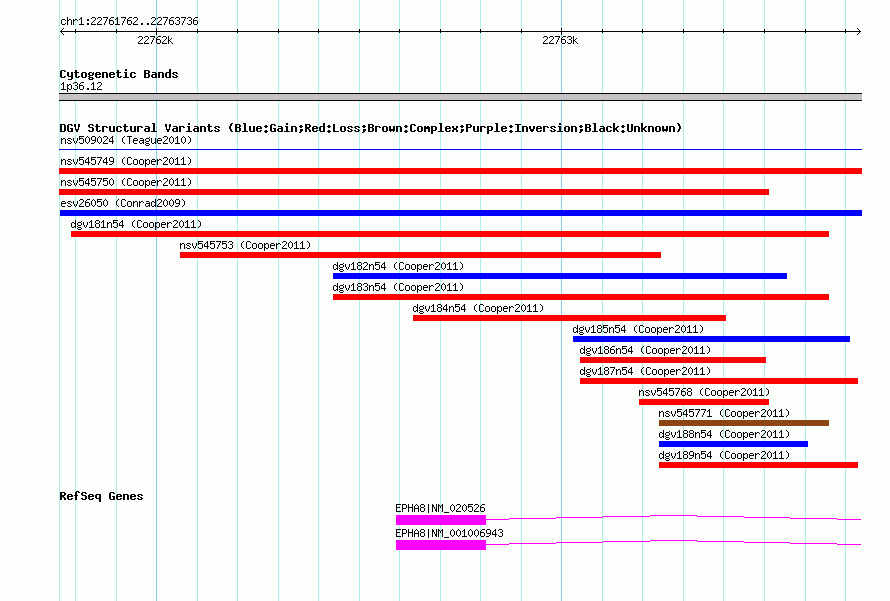Open the dgv189n54 red loss bar
Image resolution: width=890 pixels, height=601 pixels.
(758, 465)
